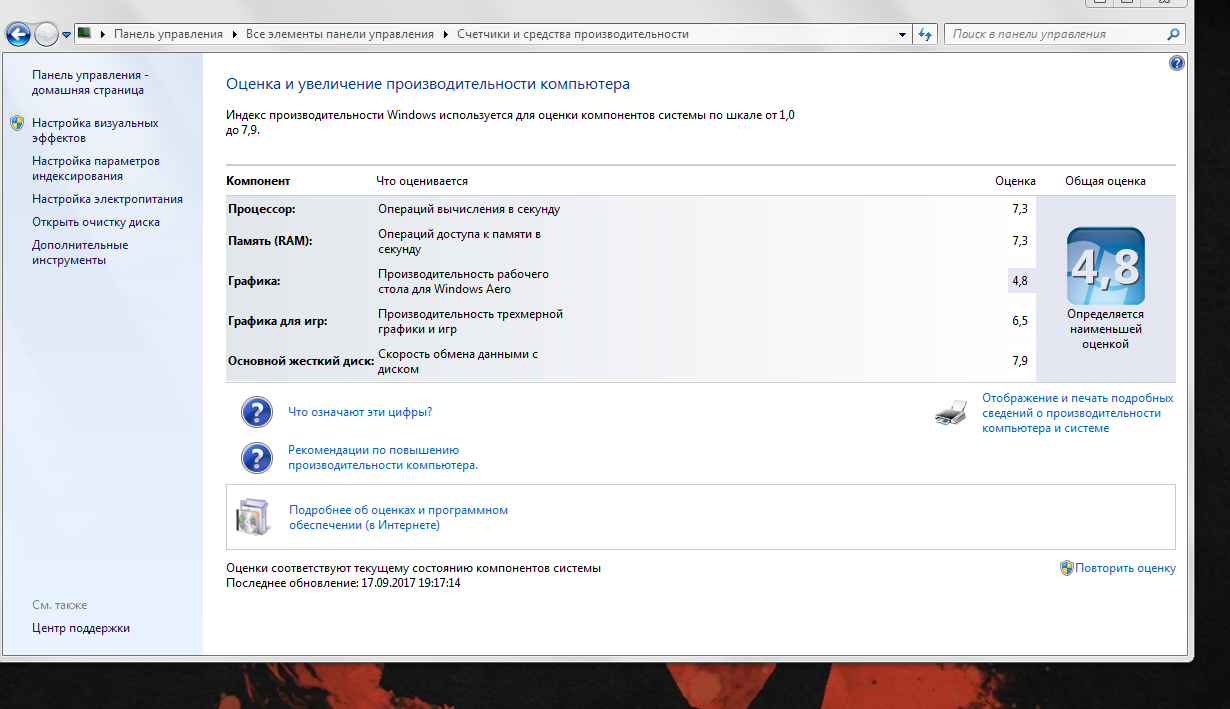Click 'Графика для игр:' row label

(278, 321)
